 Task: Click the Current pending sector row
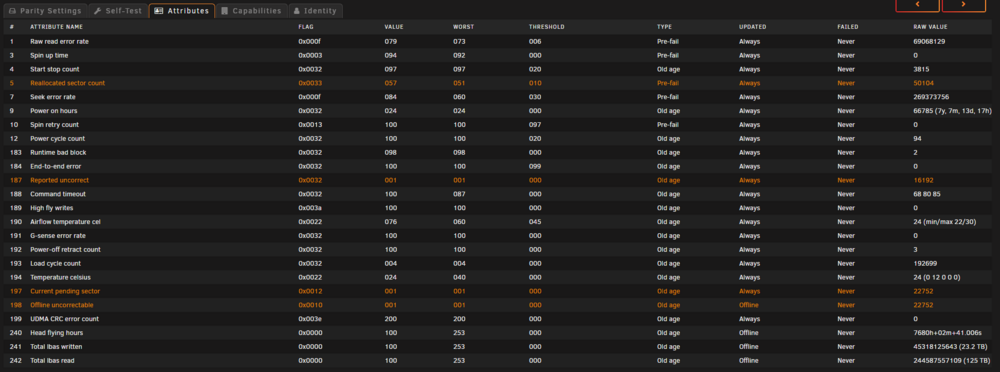[x=500, y=291]
